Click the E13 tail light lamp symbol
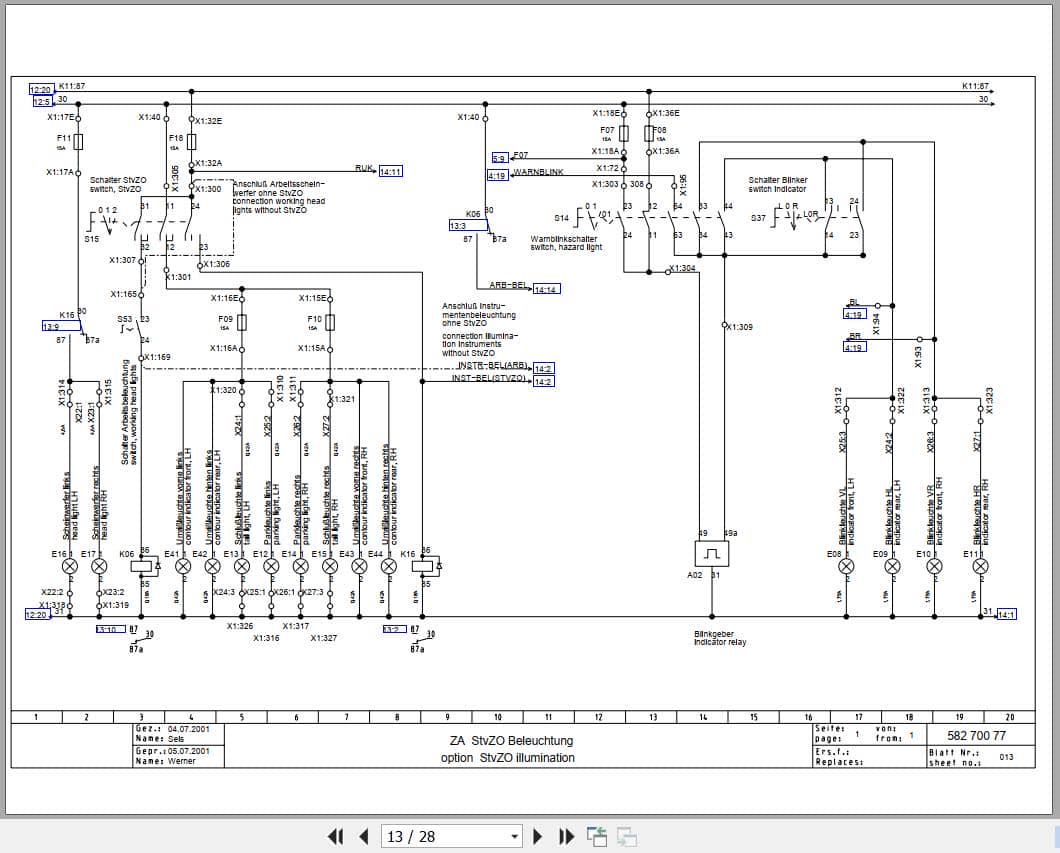Viewport: 1060px width, 853px height. coord(241,566)
